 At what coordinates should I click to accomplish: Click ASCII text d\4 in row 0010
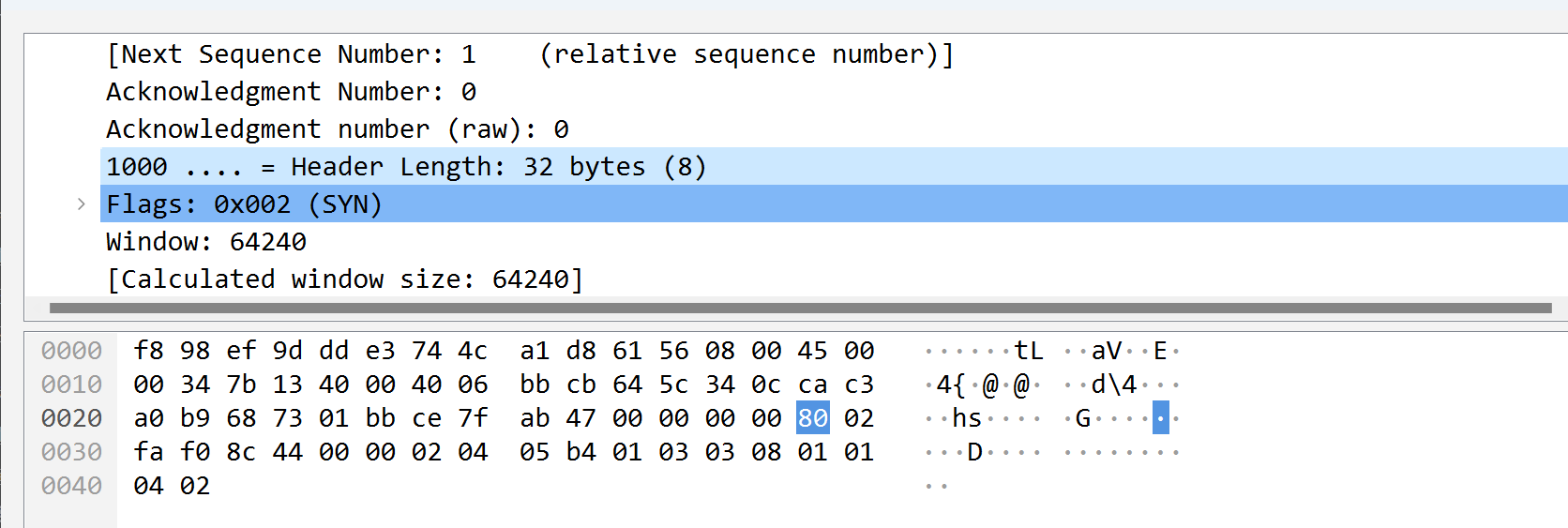1114,384
